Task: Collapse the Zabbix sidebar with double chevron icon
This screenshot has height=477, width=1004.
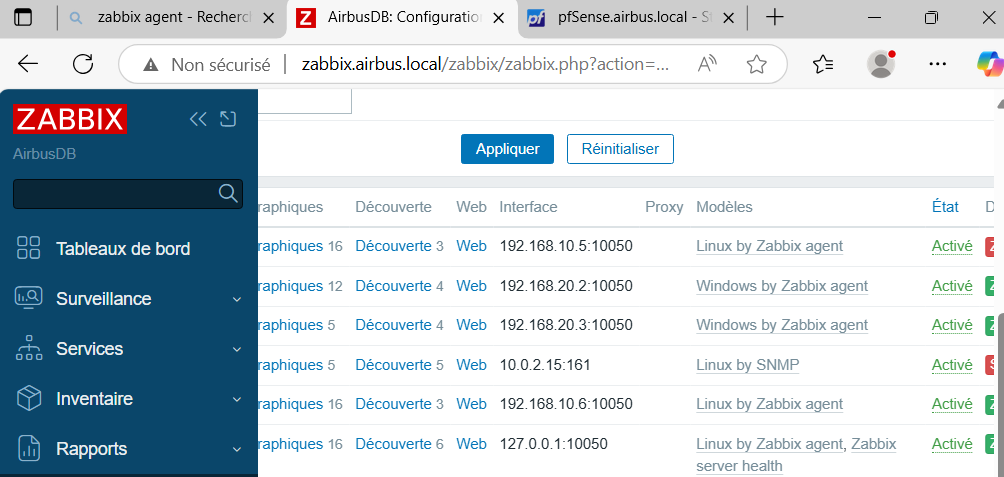Action: 198,120
